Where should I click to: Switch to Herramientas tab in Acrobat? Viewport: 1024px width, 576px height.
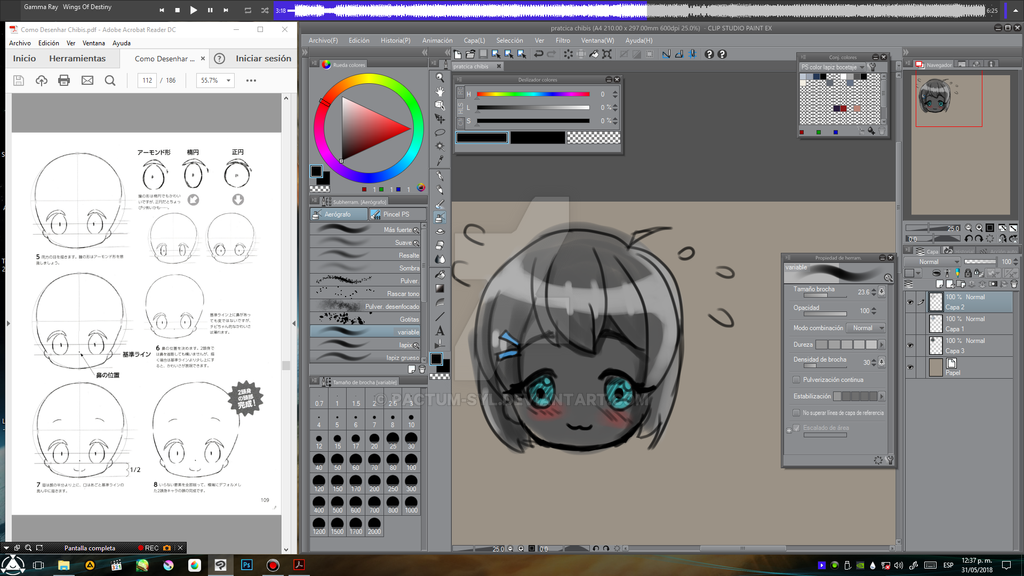click(x=77, y=58)
